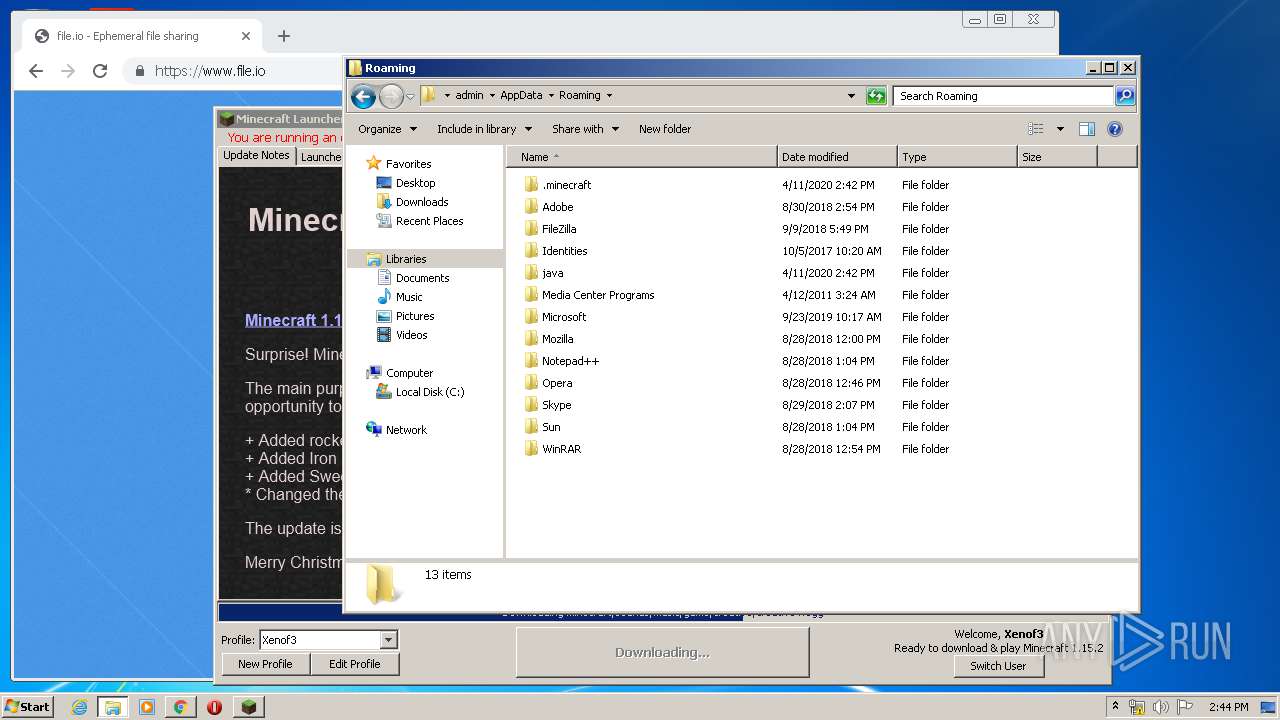Click the Downloading... button in launcher

[662, 652]
